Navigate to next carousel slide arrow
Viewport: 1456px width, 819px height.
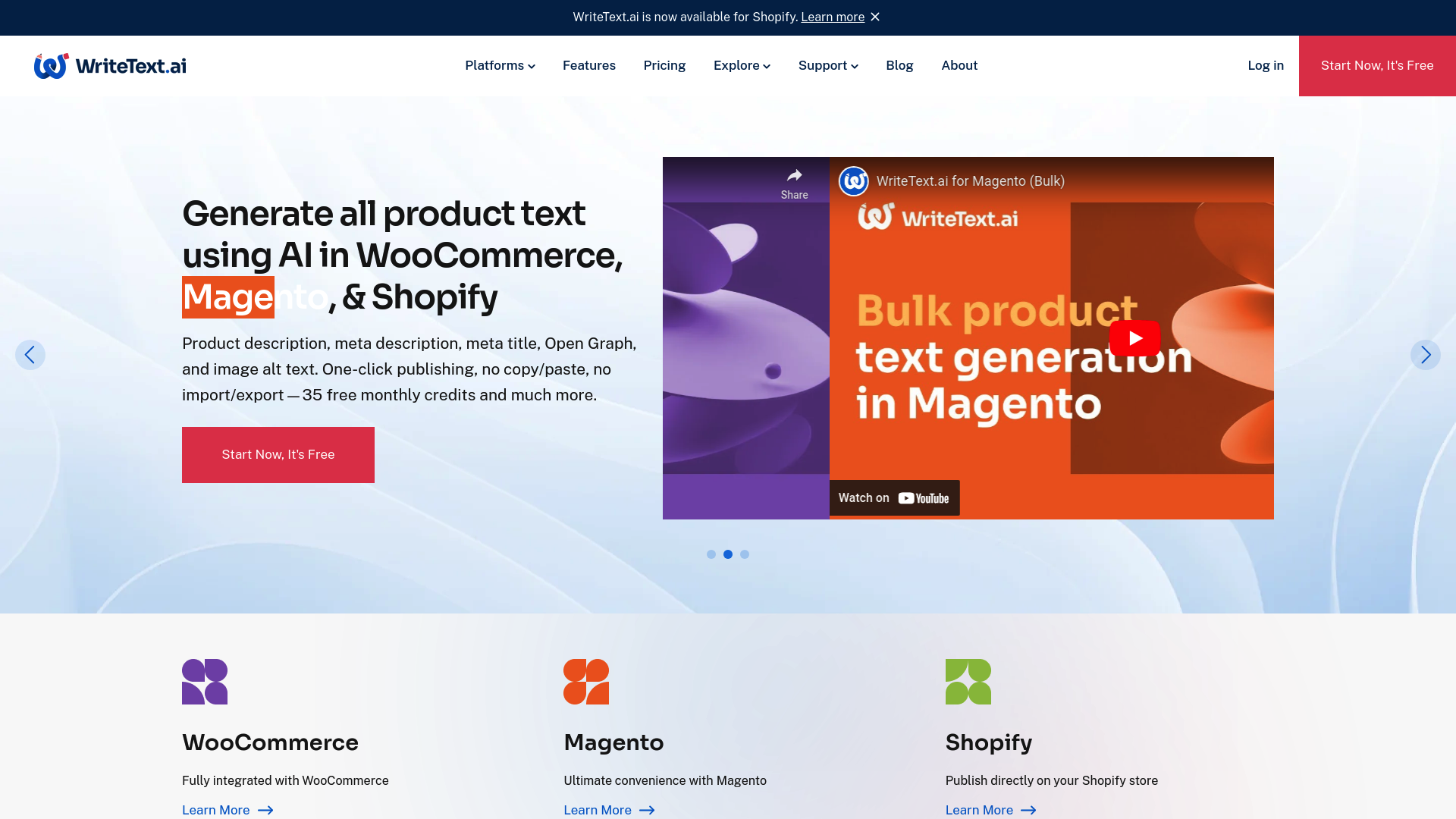[x=1426, y=354]
